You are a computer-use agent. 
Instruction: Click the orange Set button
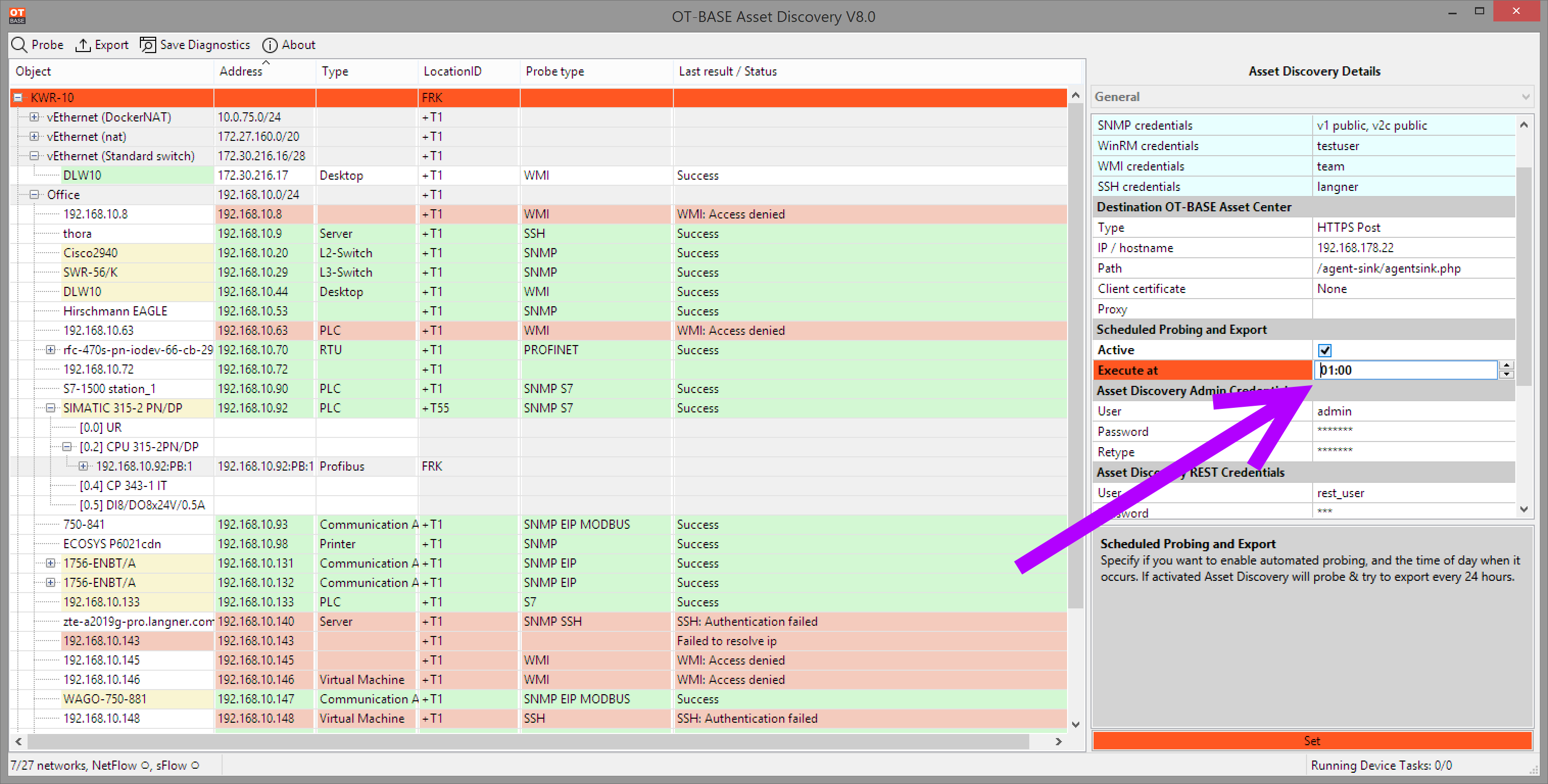point(1312,741)
